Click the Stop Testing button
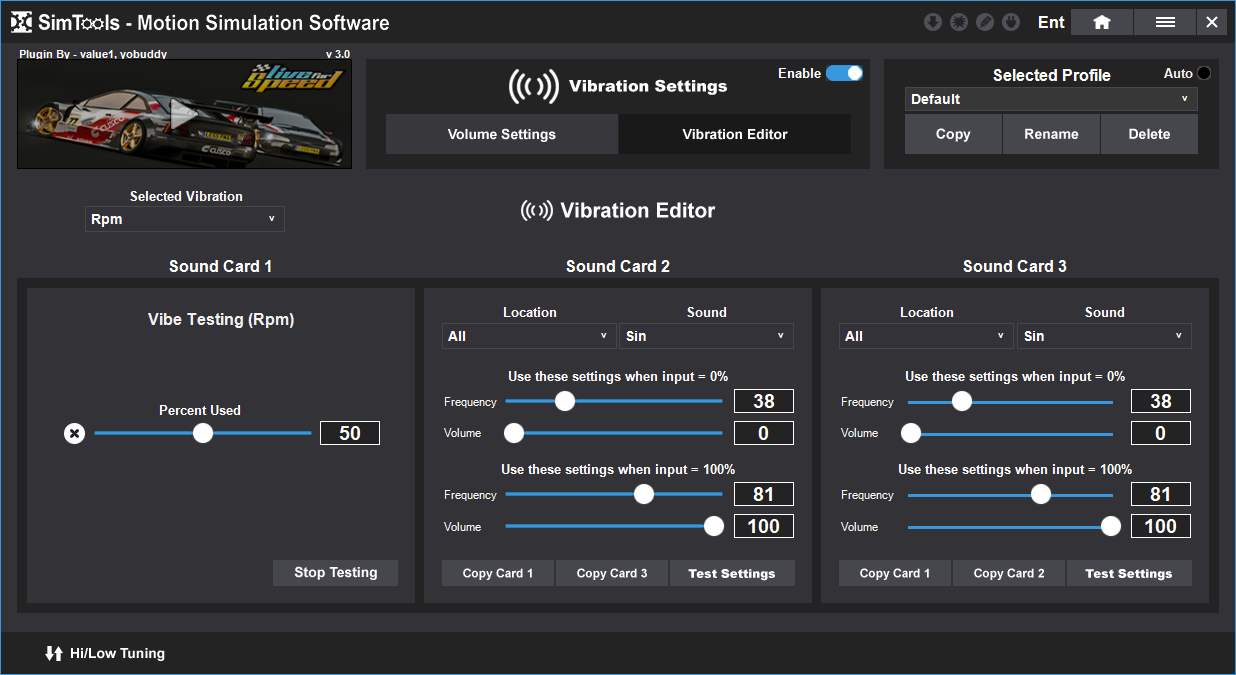 335,573
